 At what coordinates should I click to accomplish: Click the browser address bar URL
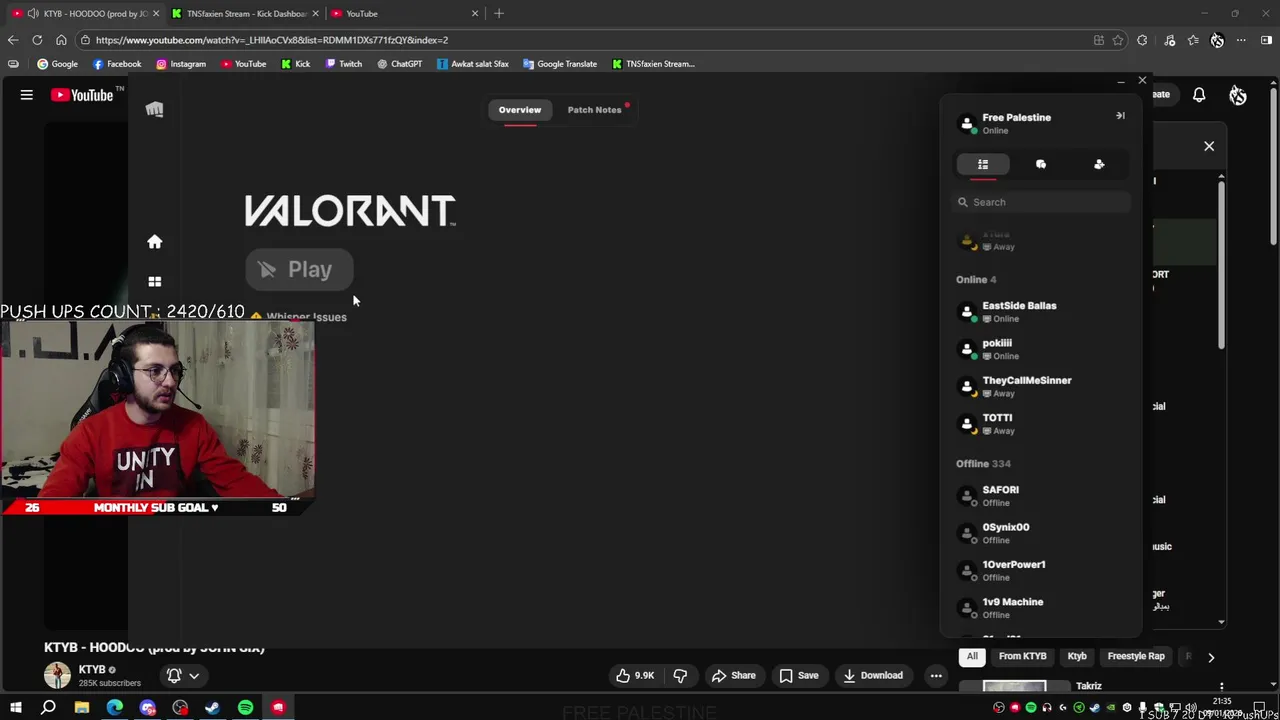(x=272, y=40)
